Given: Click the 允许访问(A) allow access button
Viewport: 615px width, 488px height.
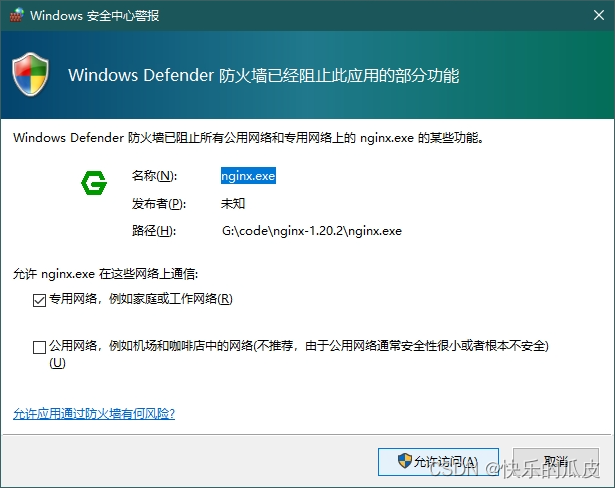Looking at the screenshot, I should [438, 462].
